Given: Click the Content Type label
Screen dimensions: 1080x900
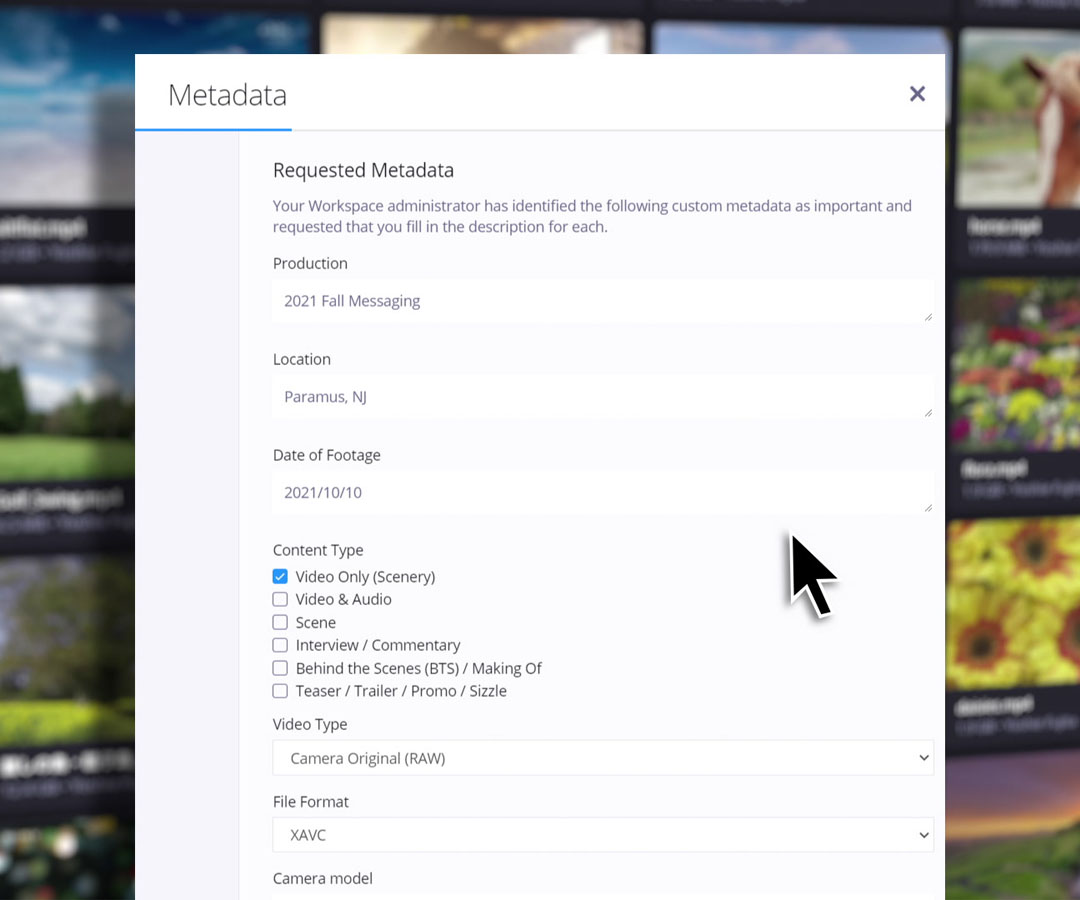Looking at the screenshot, I should click(x=318, y=550).
